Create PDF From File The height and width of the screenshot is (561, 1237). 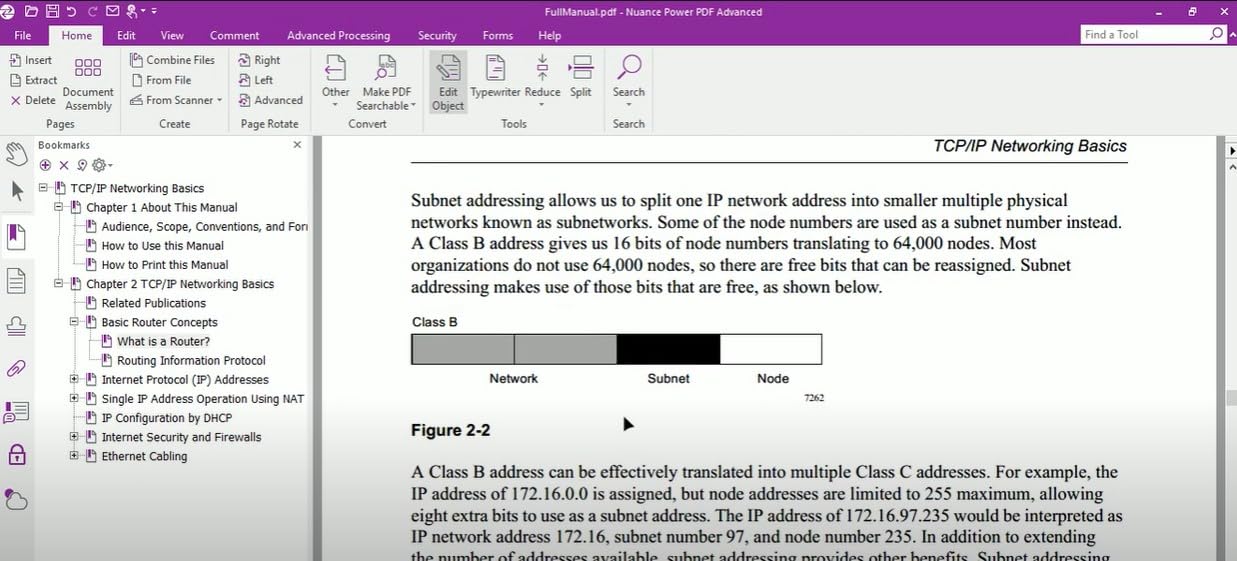(160, 80)
